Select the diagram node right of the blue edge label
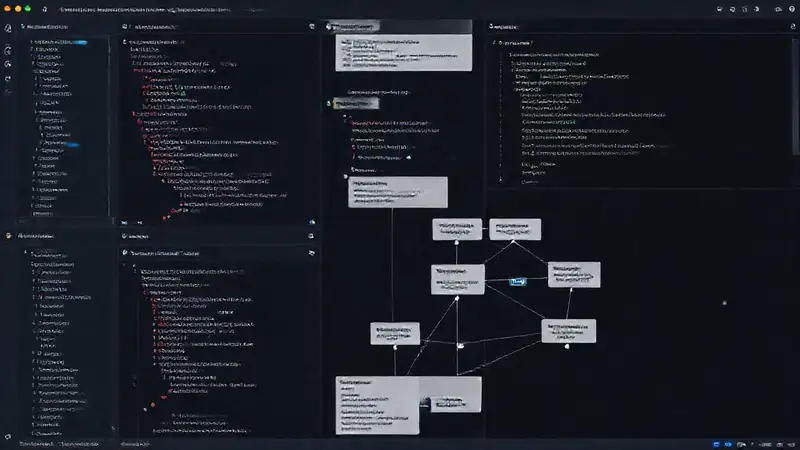The image size is (800, 450). 574,274
